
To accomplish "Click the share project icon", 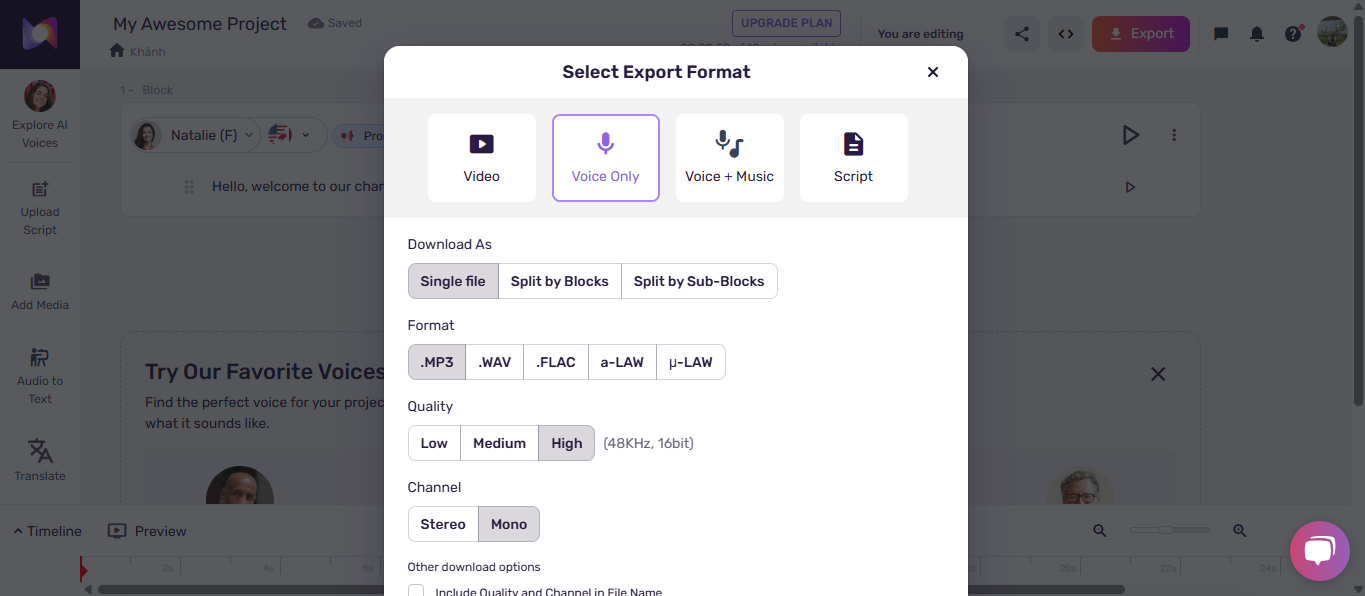I will click(x=1022, y=34).
